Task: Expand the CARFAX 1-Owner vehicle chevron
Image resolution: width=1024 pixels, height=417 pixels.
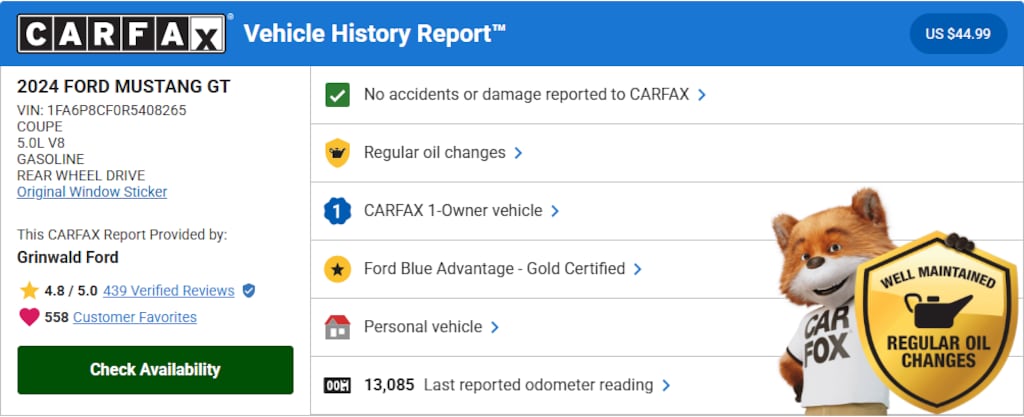Action: (x=555, y=211)
